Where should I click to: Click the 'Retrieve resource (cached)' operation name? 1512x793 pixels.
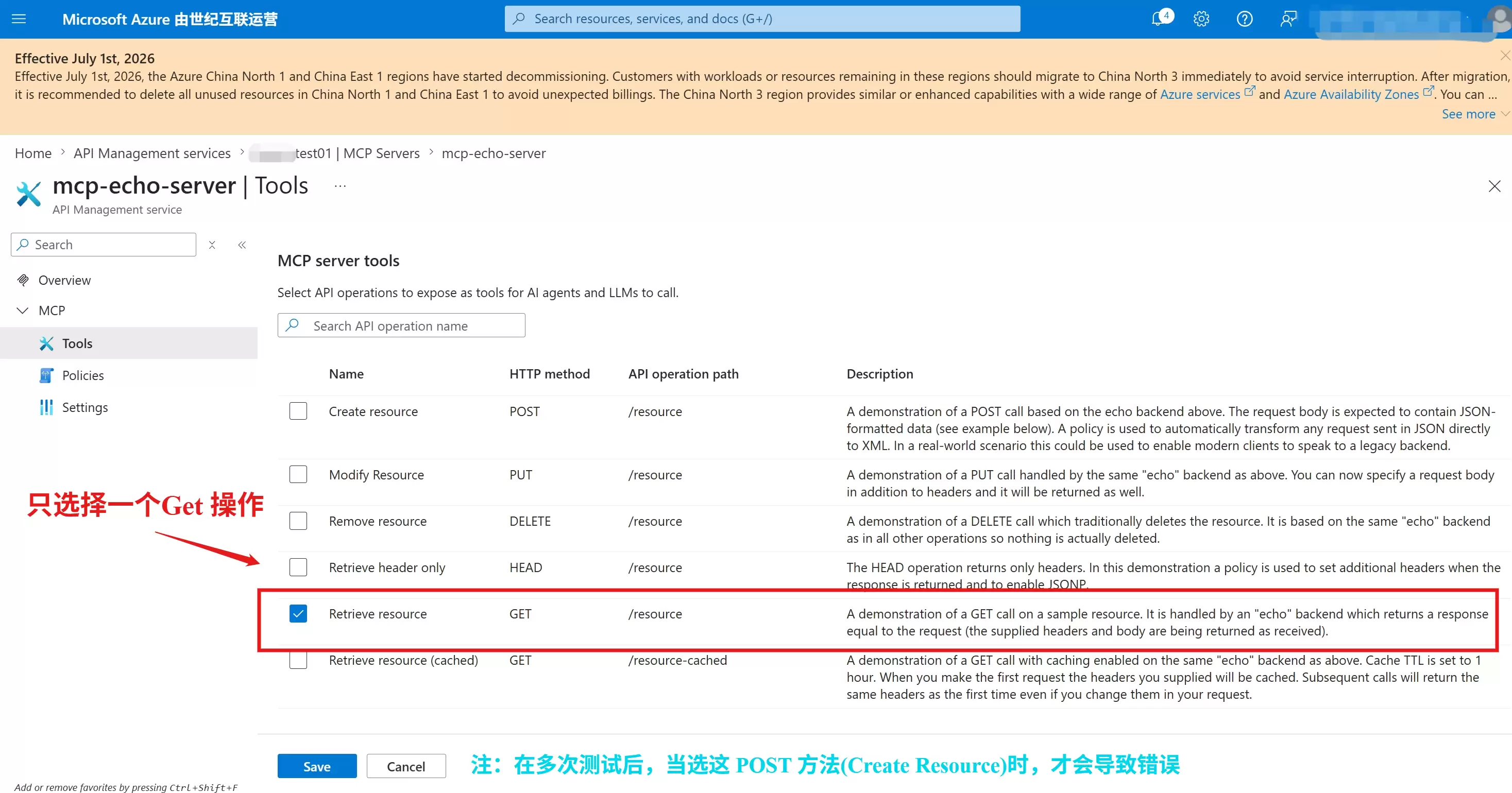(x=404, y=660)
